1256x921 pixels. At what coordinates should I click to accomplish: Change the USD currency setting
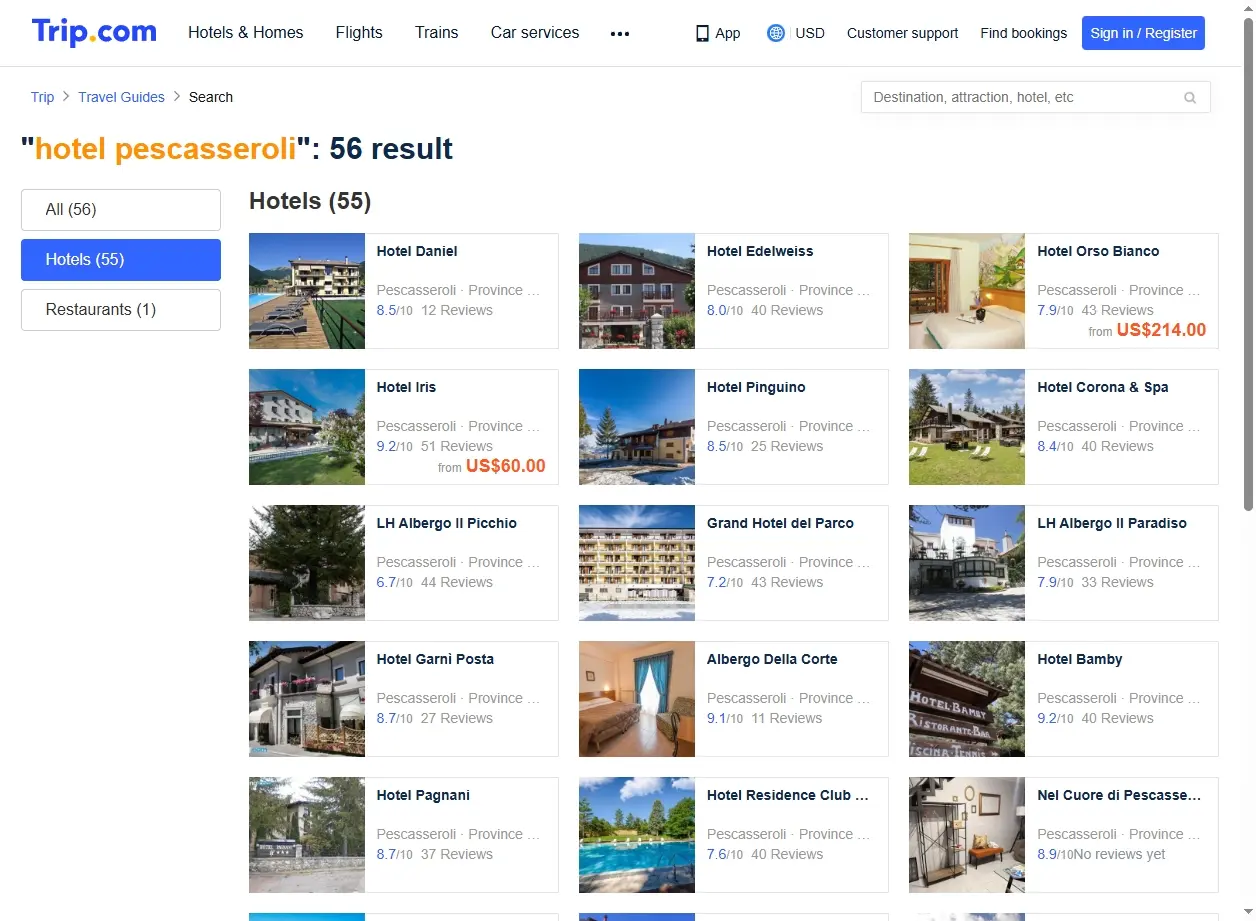[810, 33]
